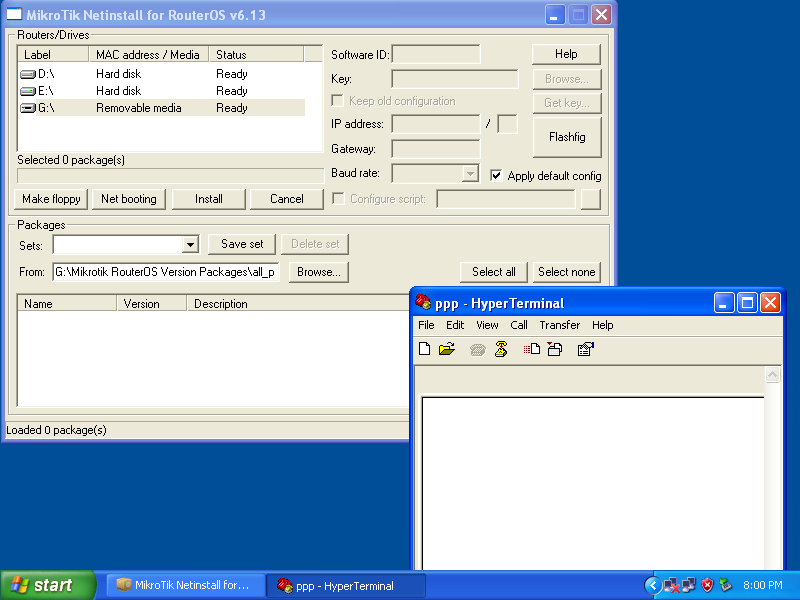Viewport: 800px width, 600px height.
Task: Click the Flashfig button
Action: (567, 137)
